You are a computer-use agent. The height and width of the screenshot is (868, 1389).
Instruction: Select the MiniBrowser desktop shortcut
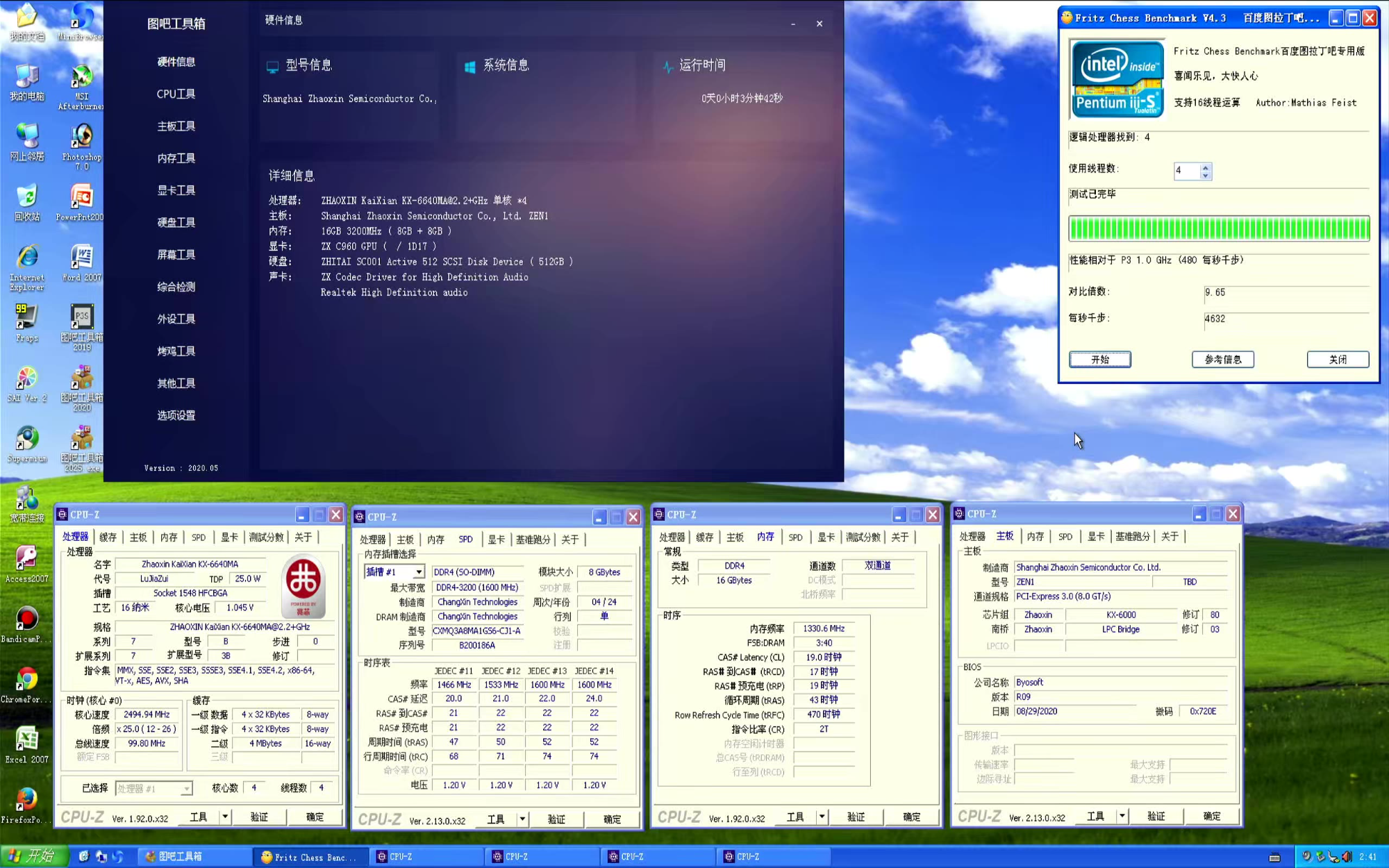81,22
